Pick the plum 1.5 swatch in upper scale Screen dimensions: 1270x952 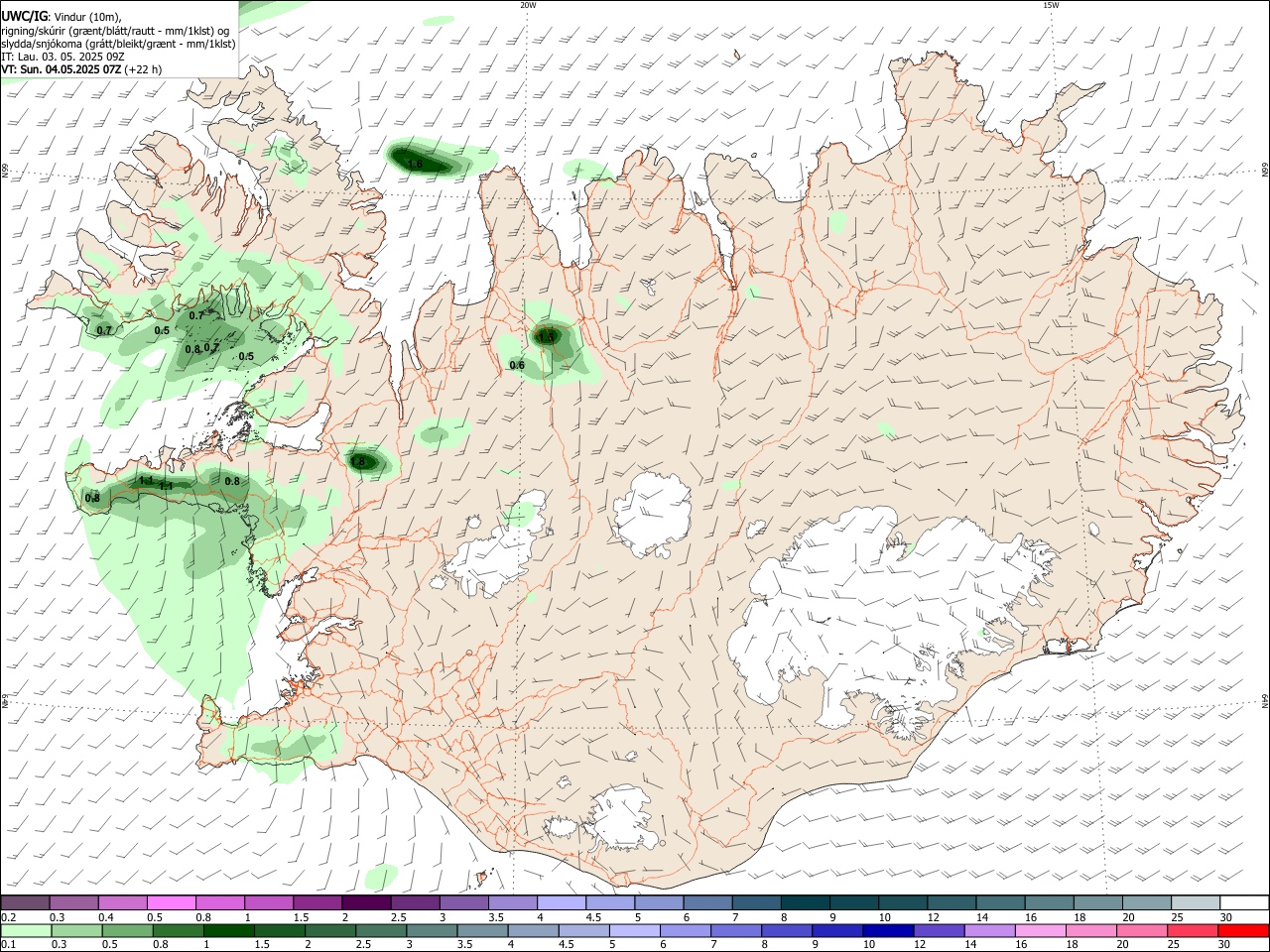coord(317,902)
